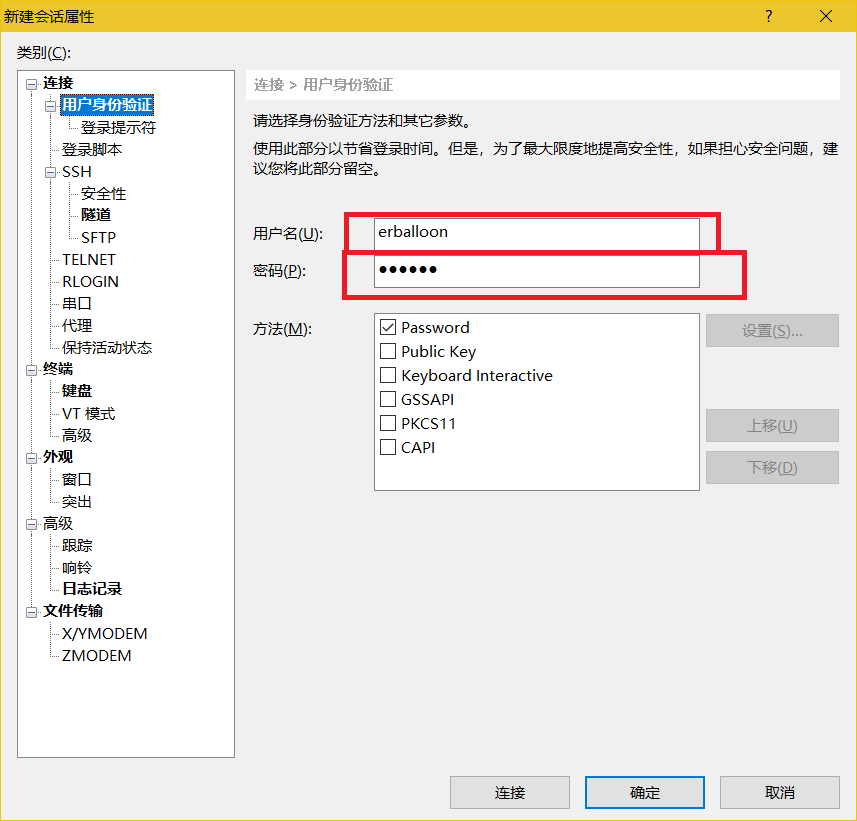Collapse the 连接 tree node
The width and height of the screenshot is (857, 821).
32,83
